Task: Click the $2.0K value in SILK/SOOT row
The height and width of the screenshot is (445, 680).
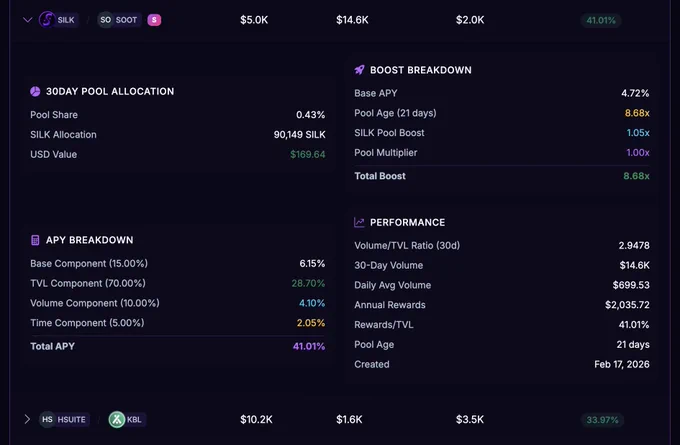Action: click(470, 20)
